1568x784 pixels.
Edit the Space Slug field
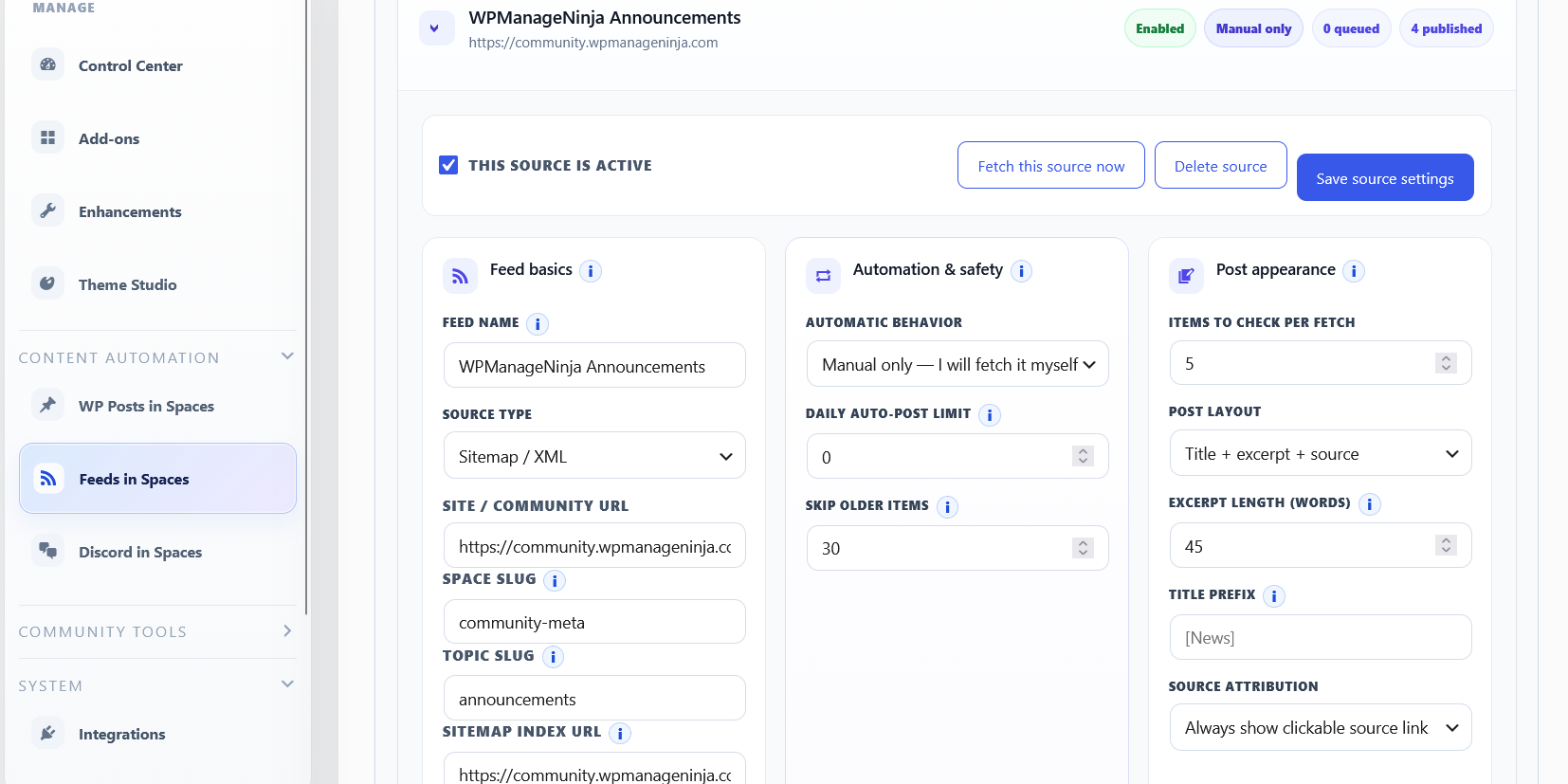594,622
